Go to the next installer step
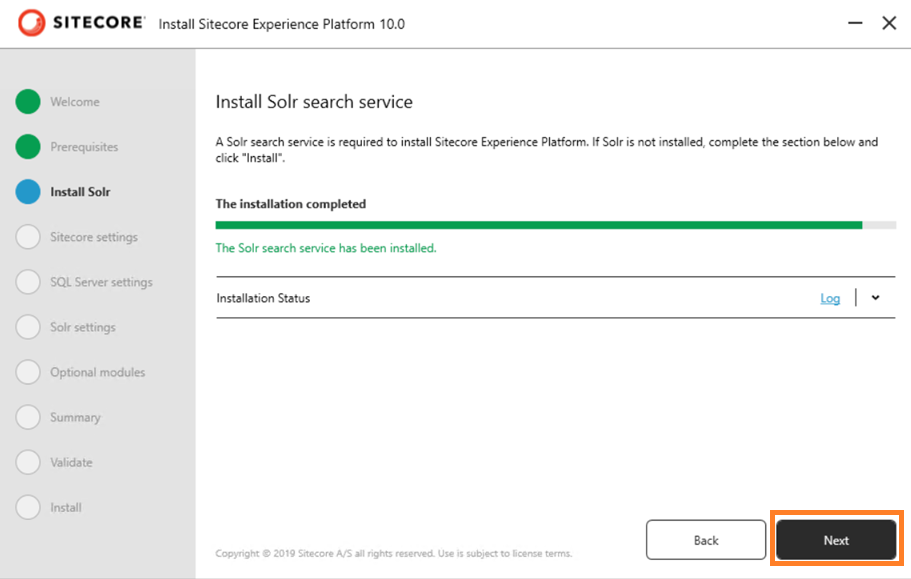The image size is (911, 579). point(836,540)
